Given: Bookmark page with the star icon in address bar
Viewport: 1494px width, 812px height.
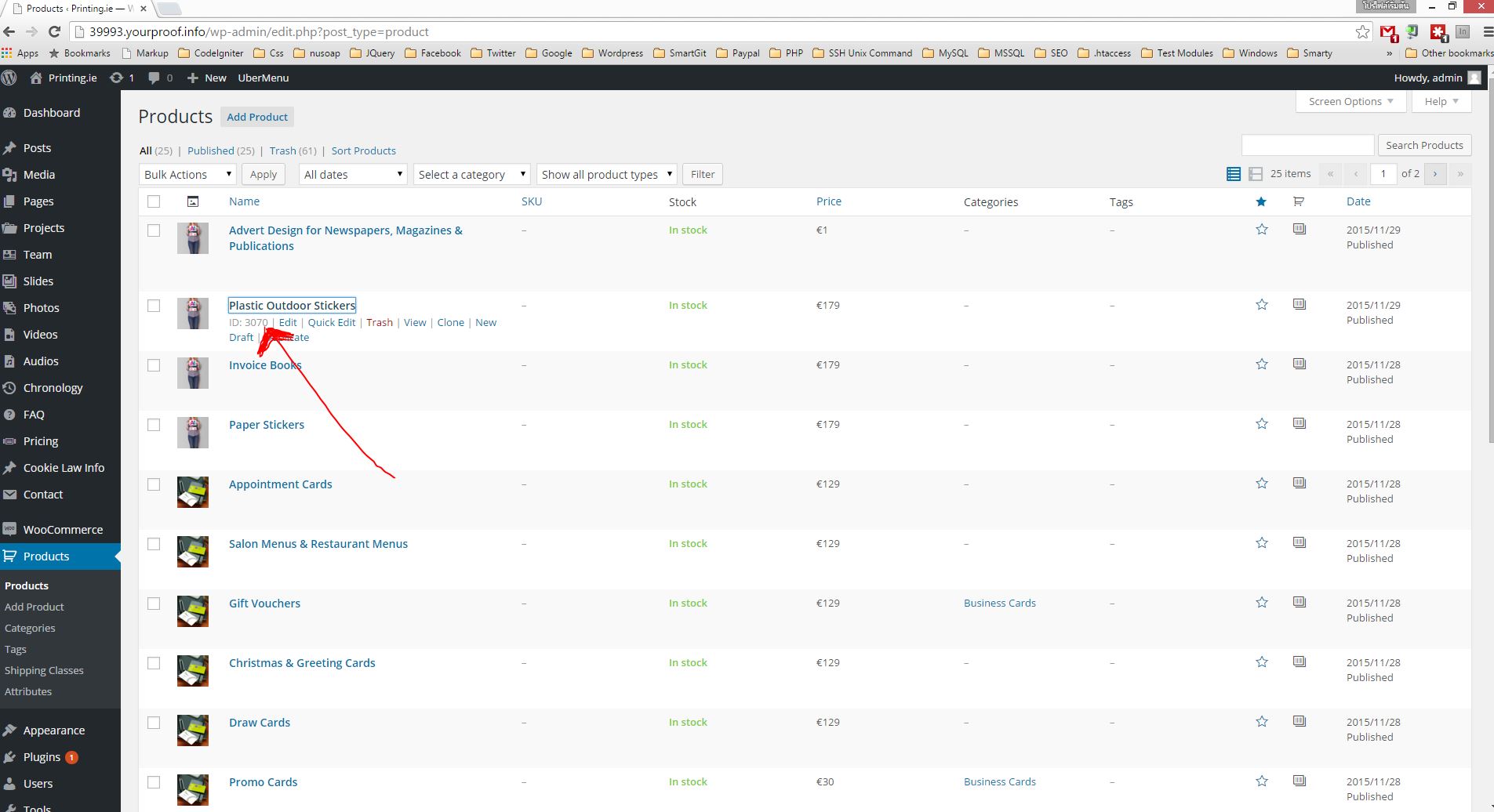Looking at the screenshot, I should click(x=1363, y=31).
